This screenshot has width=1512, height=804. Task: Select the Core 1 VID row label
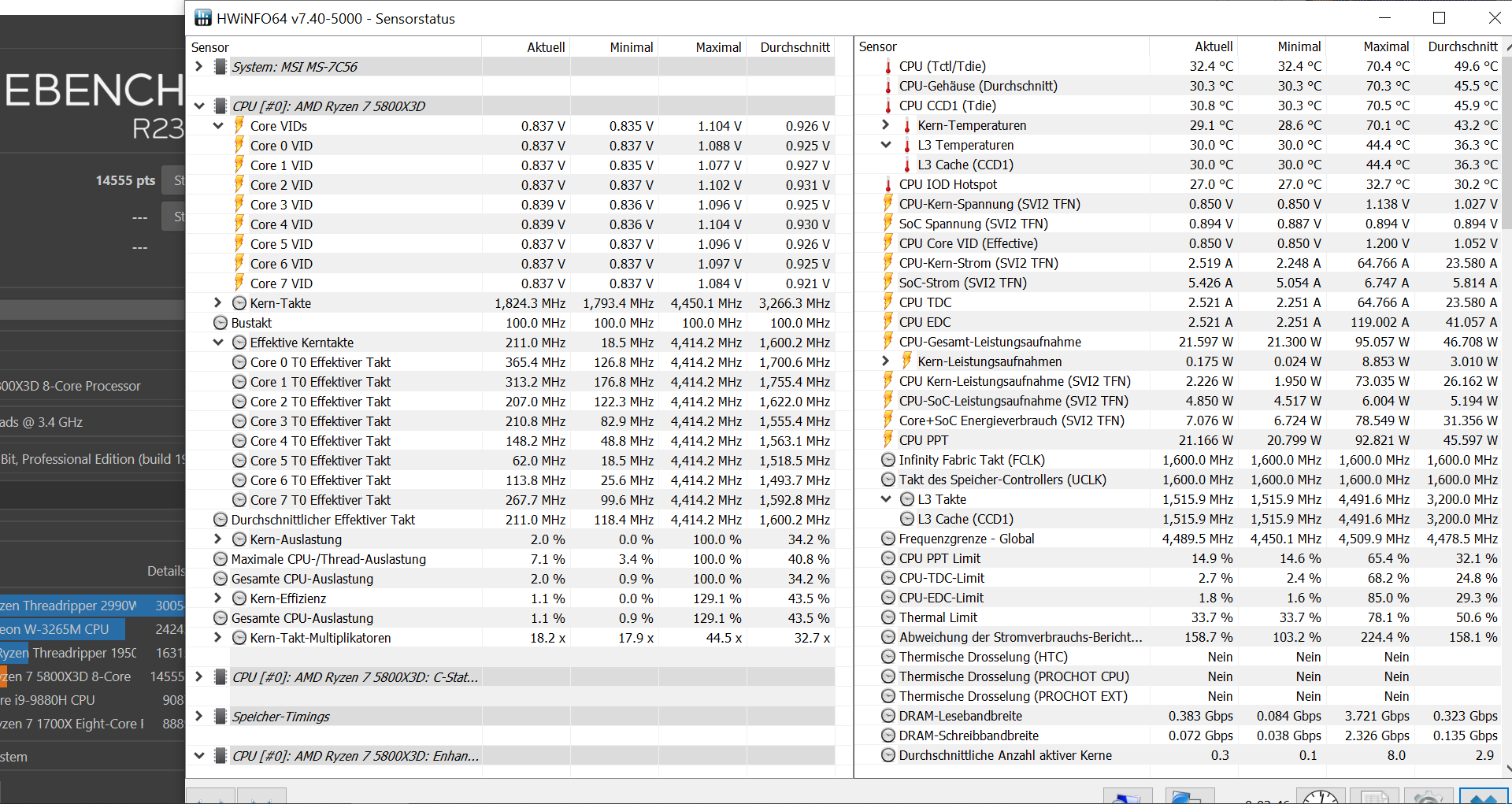pyautogui.click(x=281, y=165)
